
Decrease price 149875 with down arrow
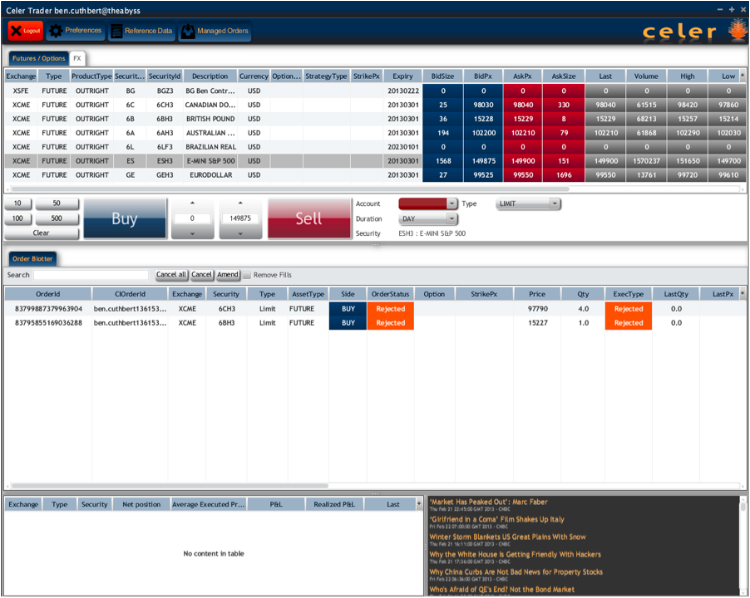[240, 233]
